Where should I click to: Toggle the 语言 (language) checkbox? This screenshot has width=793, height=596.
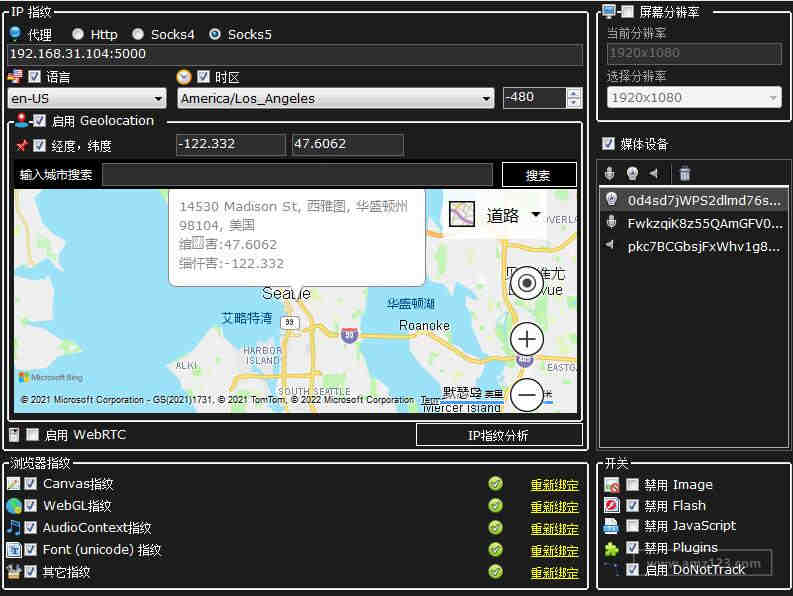click(34, 76)
